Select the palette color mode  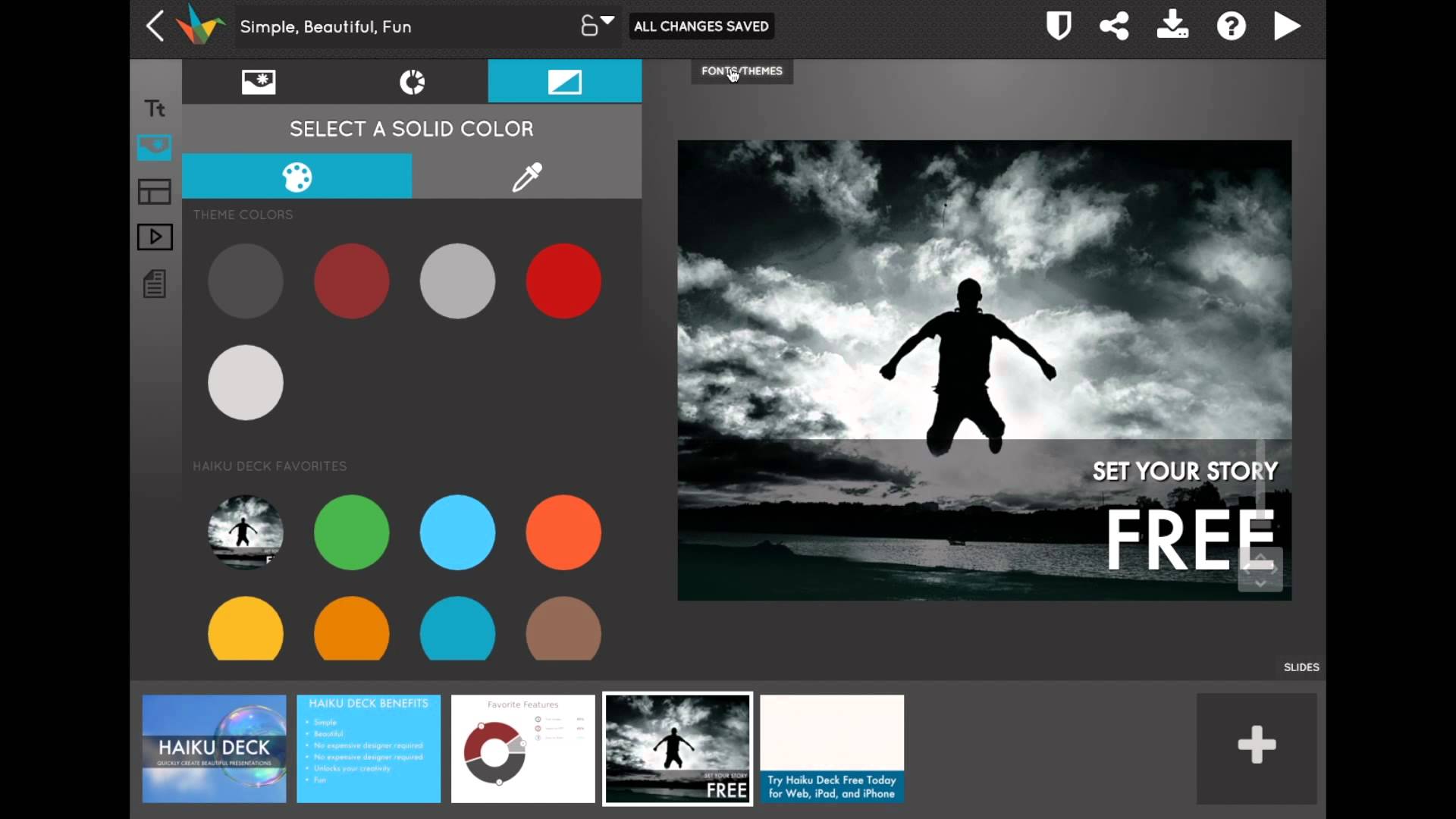pos(297,177)
